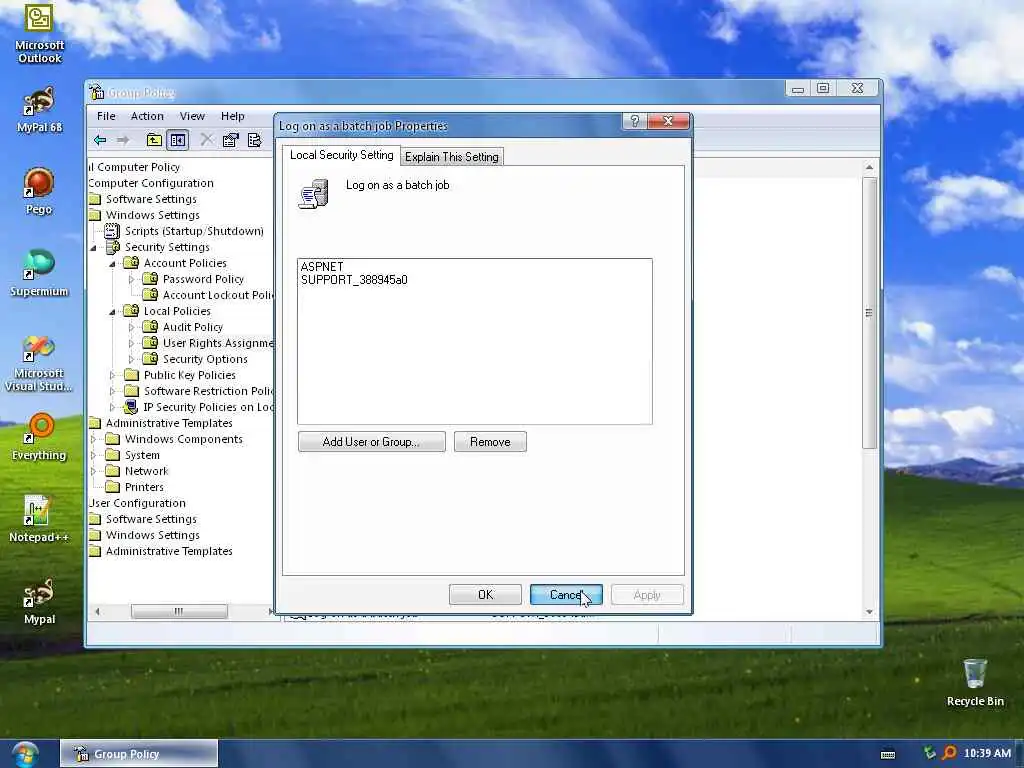
Task: Click the Remove button
Action: coord(490,441)
